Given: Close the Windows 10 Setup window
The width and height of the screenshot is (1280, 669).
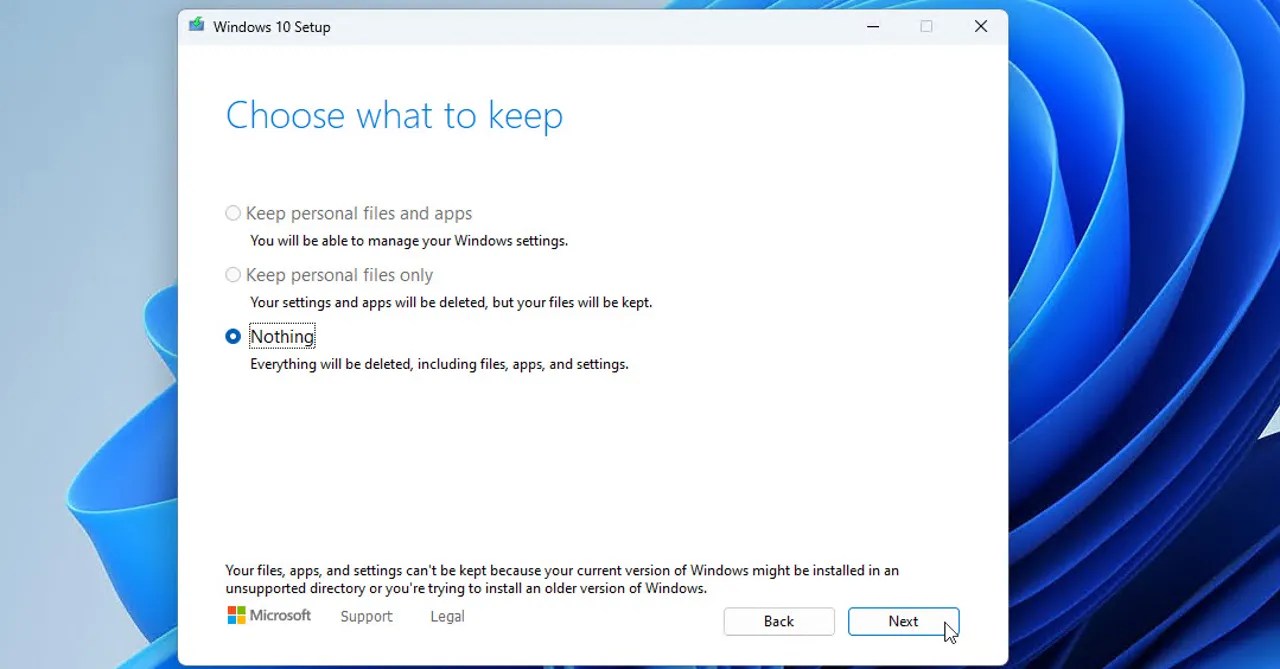Looking at the screenshot, I should coord(981,26).
